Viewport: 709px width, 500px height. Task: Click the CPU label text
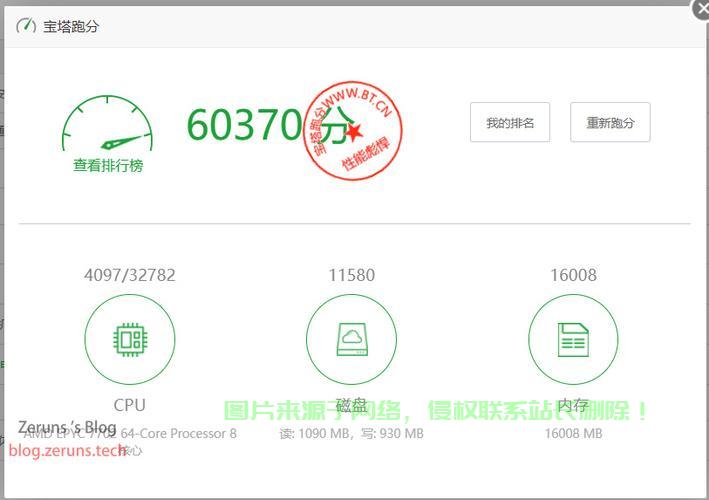[x=130, y=405]
